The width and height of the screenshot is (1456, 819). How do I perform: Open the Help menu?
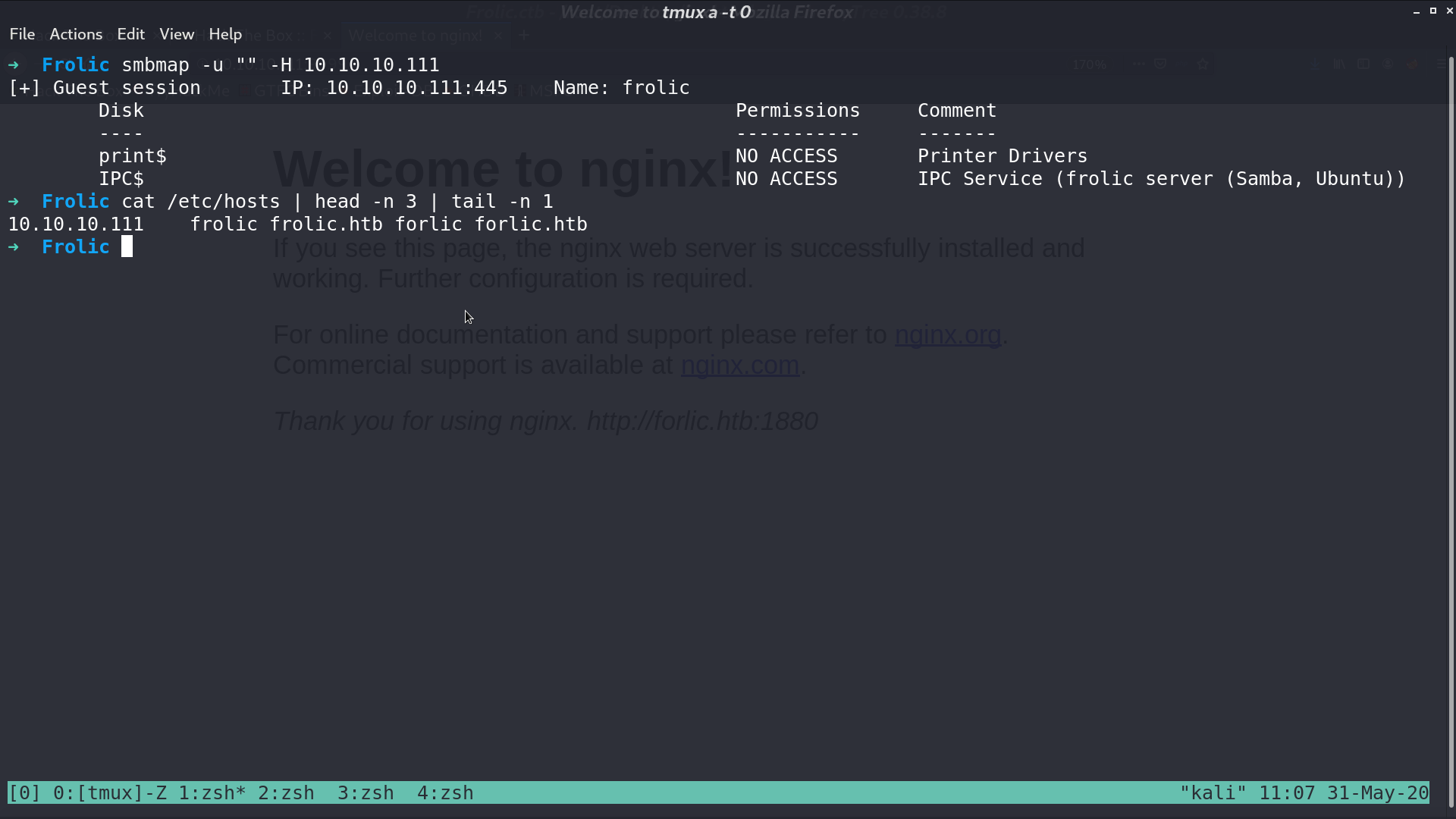(x=225, y=34)
